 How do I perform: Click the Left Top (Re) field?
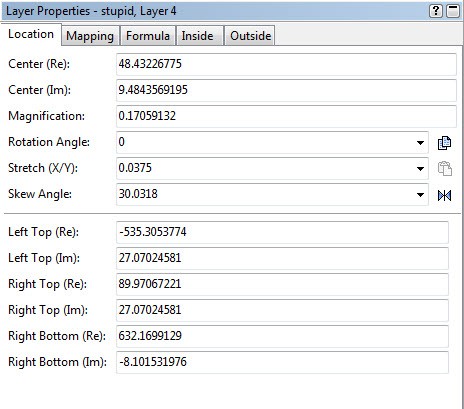click(282, 232)
